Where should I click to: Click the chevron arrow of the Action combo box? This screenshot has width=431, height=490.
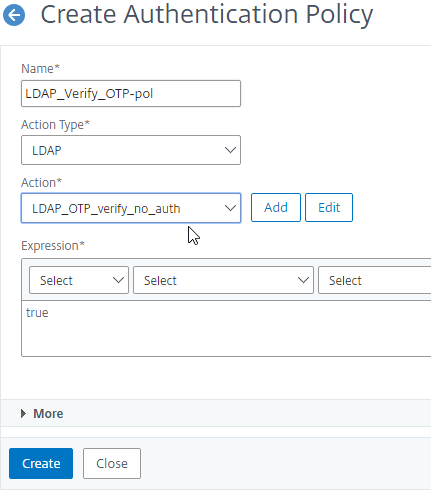[x=230, y=208]
